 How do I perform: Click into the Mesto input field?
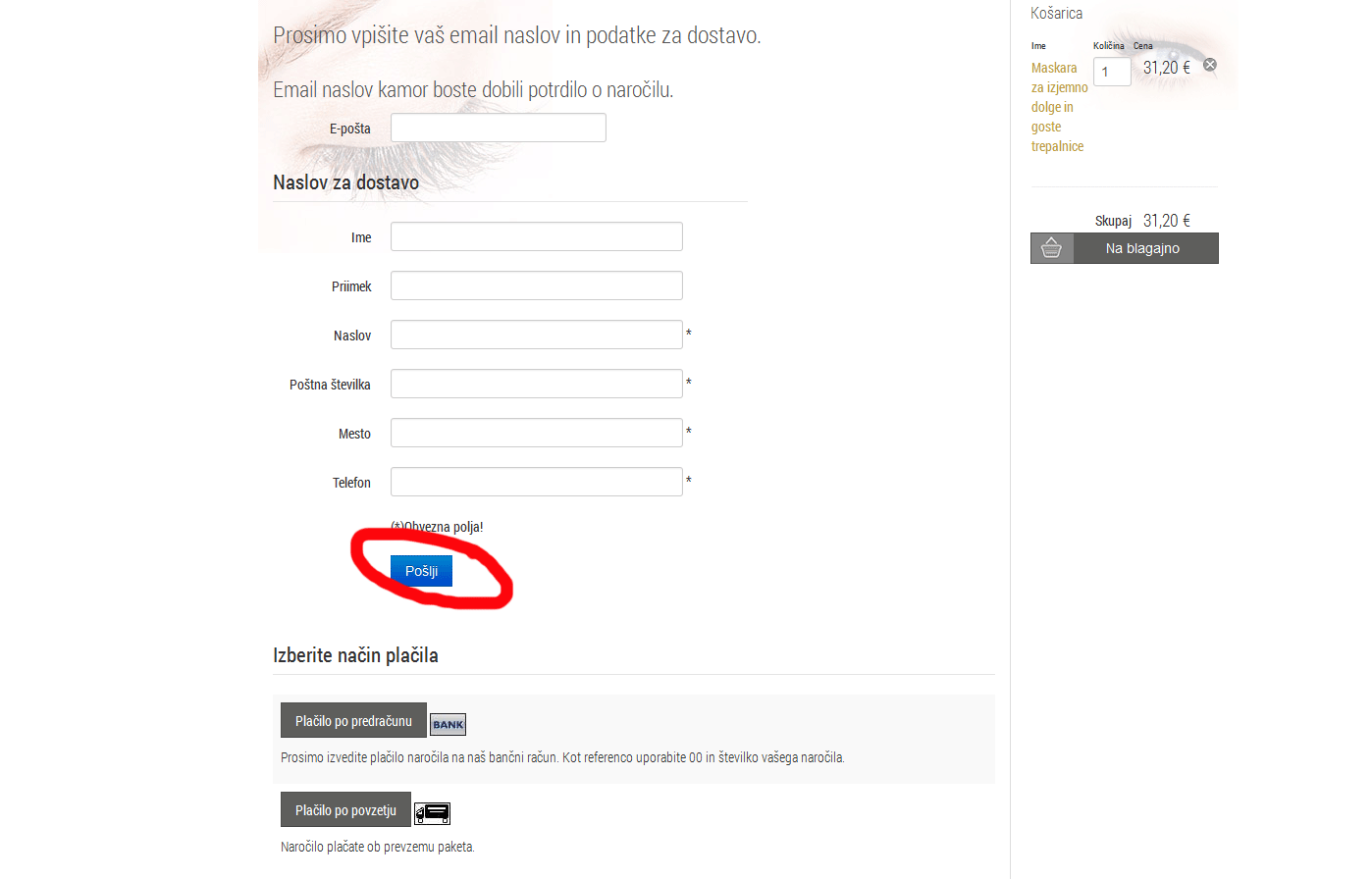[x=536, y=433]
